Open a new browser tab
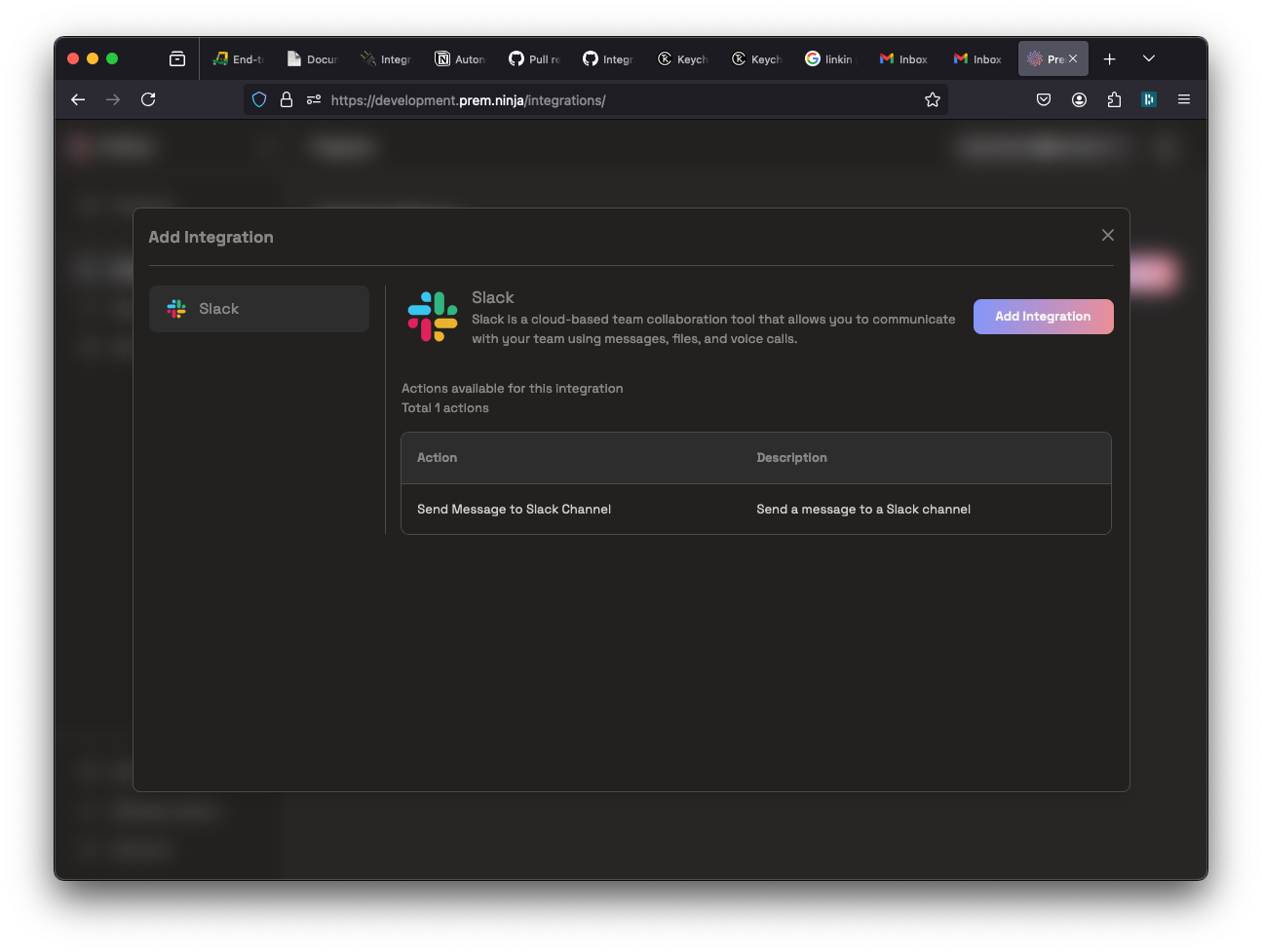 (x=1109, y=59)
